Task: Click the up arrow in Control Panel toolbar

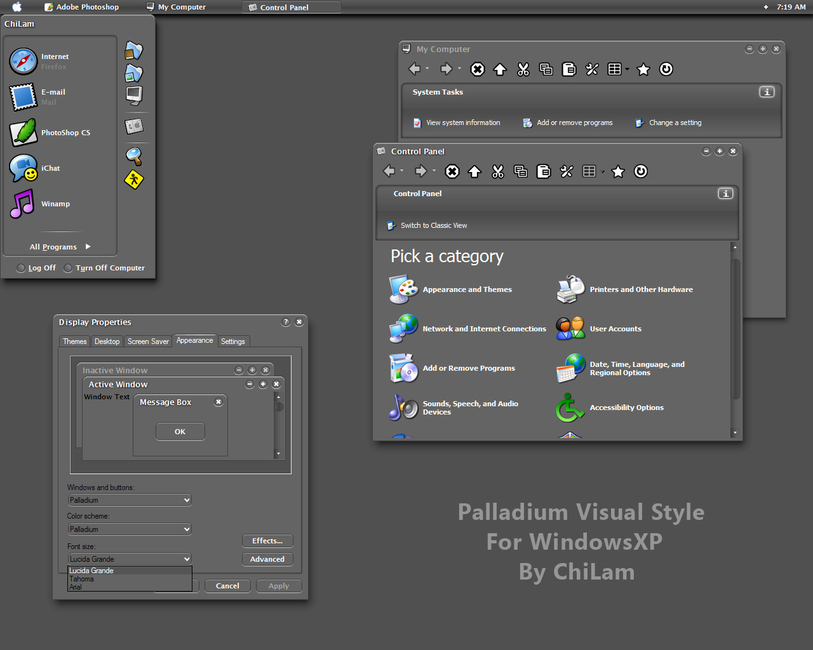Action: [474, 171]
